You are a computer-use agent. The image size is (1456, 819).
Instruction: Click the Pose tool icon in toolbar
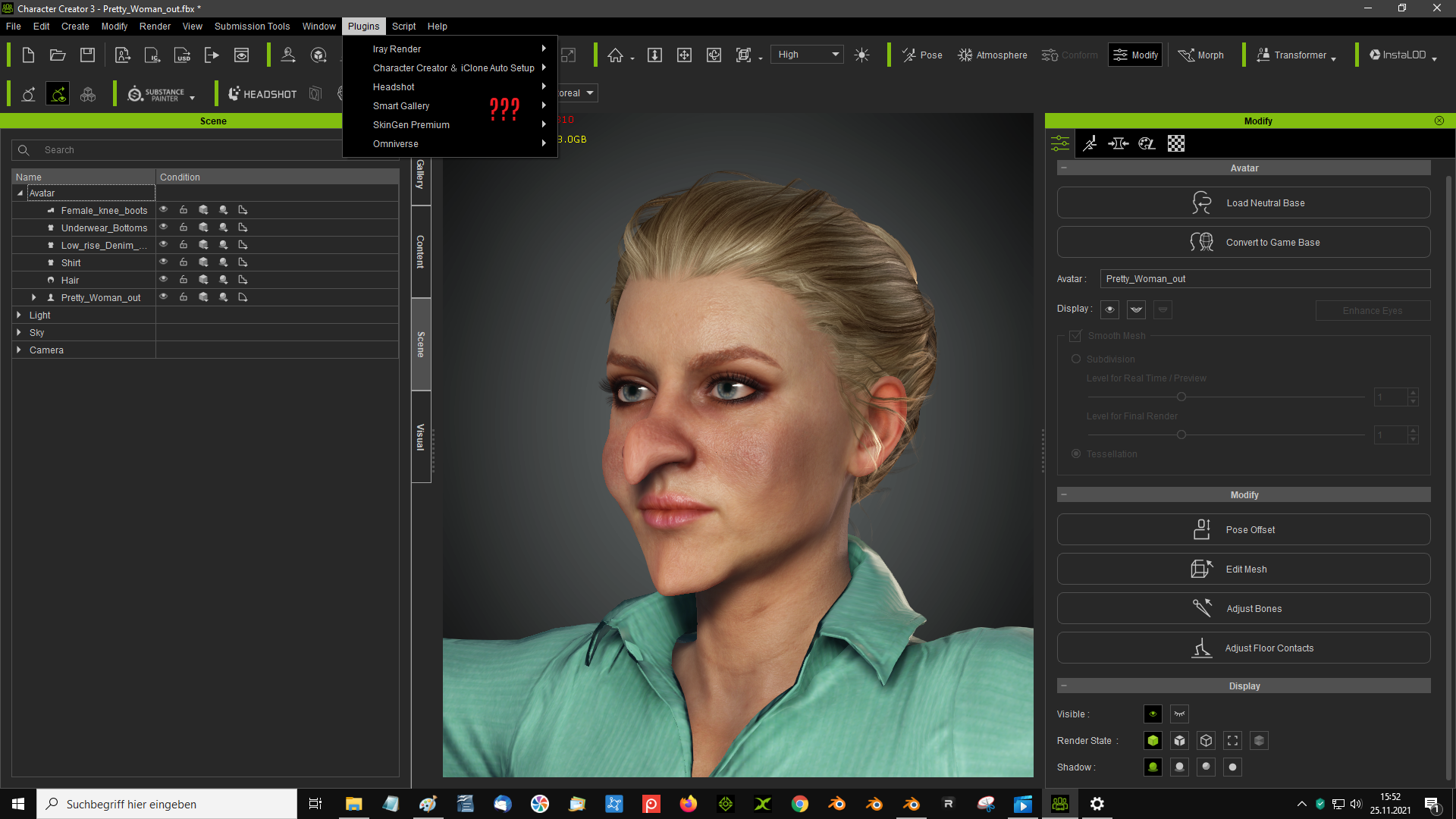coord(921,54)
